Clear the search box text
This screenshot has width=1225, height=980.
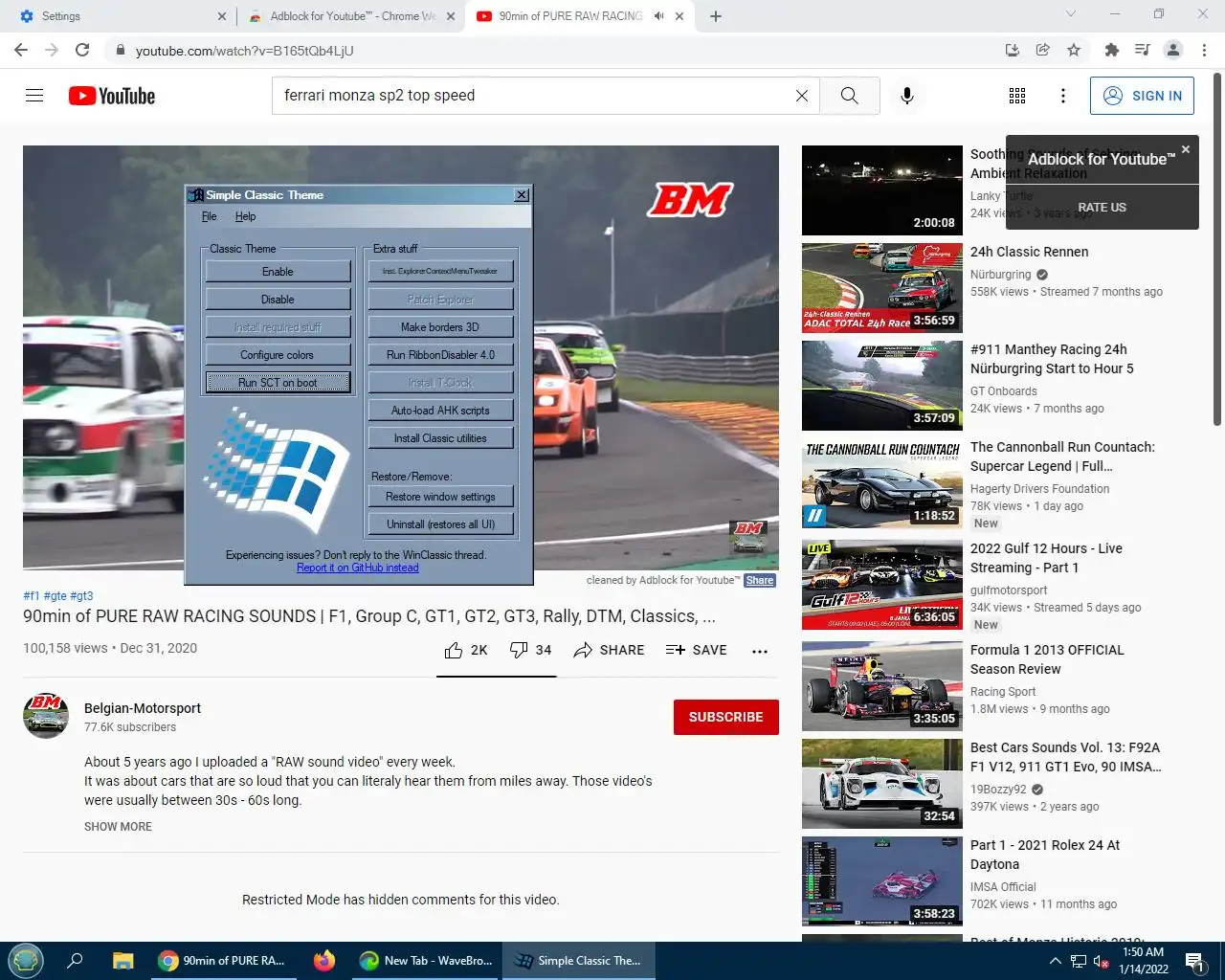802,96
